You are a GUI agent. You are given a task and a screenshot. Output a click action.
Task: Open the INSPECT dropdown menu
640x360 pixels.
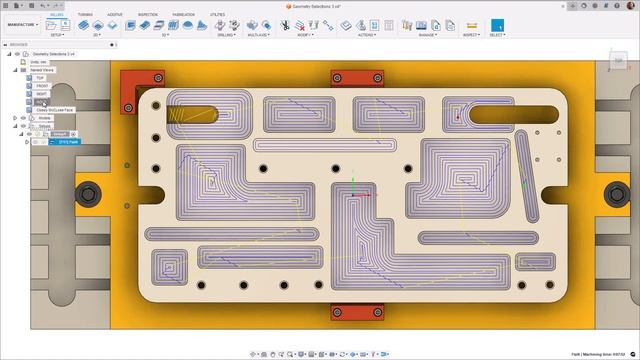471,35
